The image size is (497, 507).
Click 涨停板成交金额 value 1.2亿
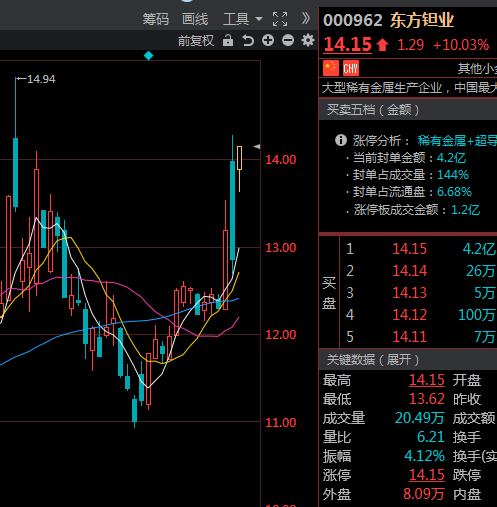[x=465, y=210]
